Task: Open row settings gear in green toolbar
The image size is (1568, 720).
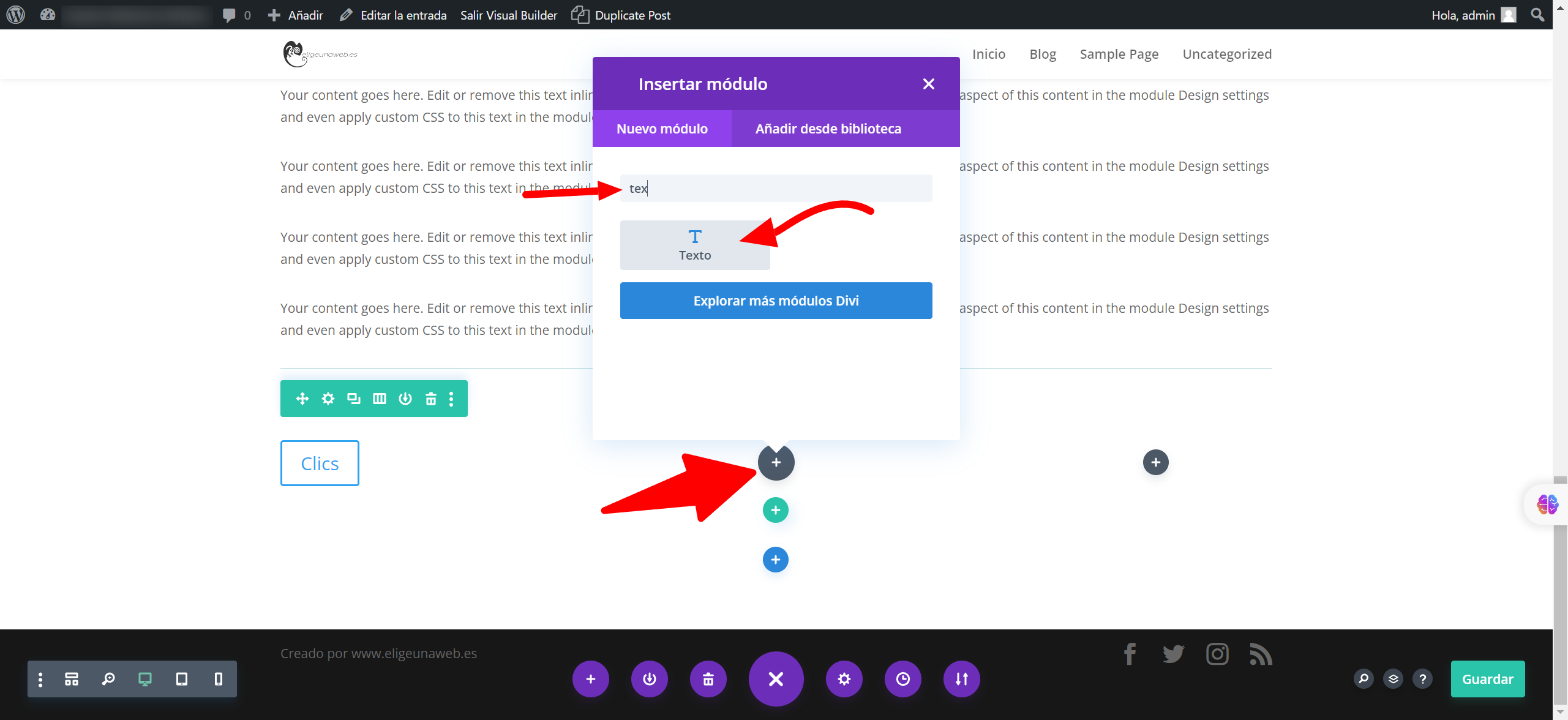Action: pos(328,399)
